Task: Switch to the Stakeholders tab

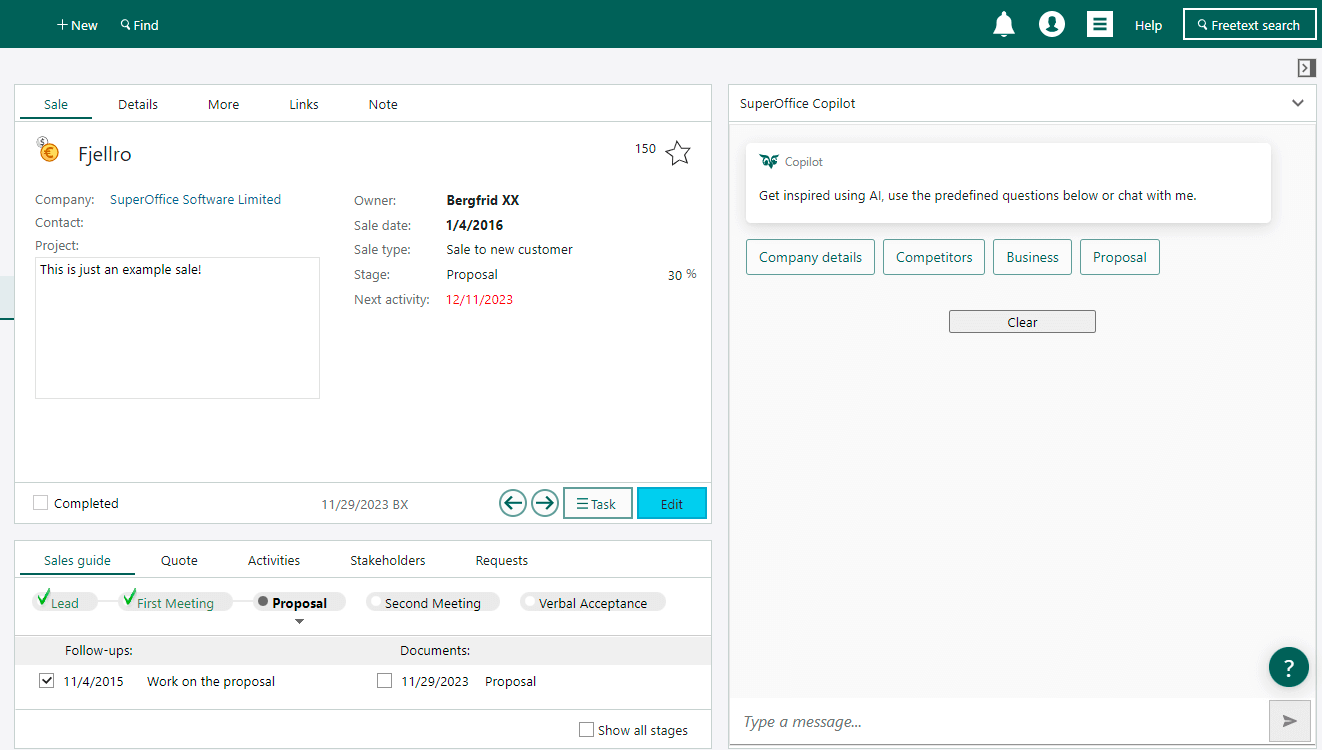Action: coord(387,560)
